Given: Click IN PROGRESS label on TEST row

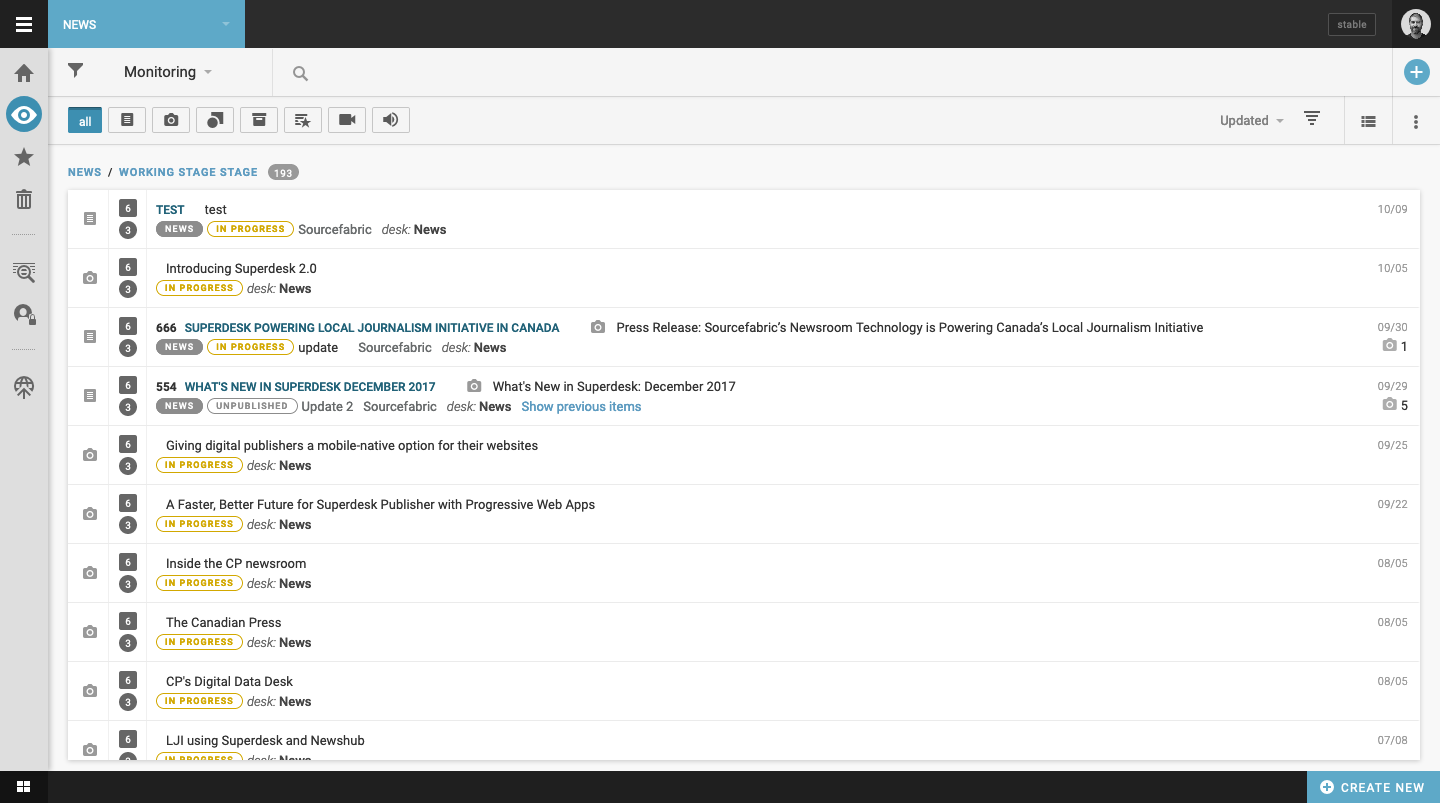Looking at the screenshot, I should tap(250, 229).
